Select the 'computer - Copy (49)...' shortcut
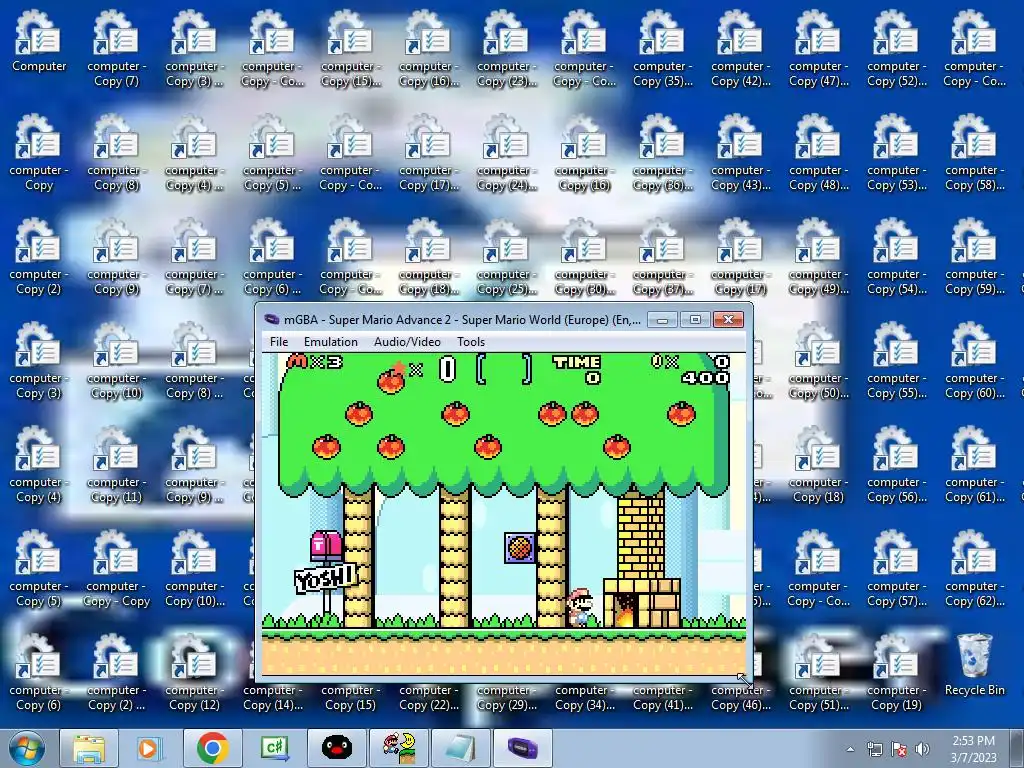 tap(818, 256)
